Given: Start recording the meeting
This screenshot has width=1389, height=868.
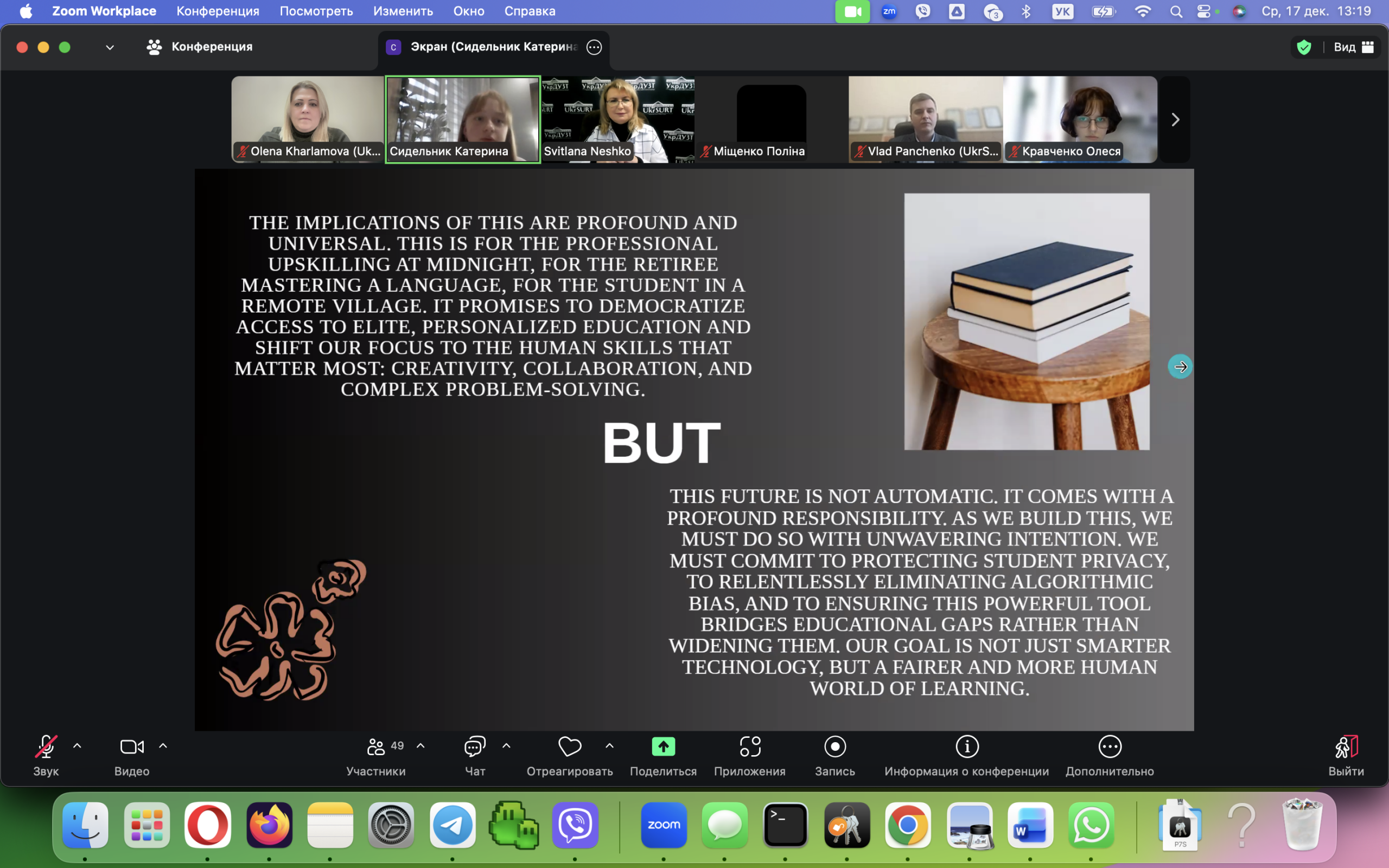Looking at the screenshot, I should point(834,746).
